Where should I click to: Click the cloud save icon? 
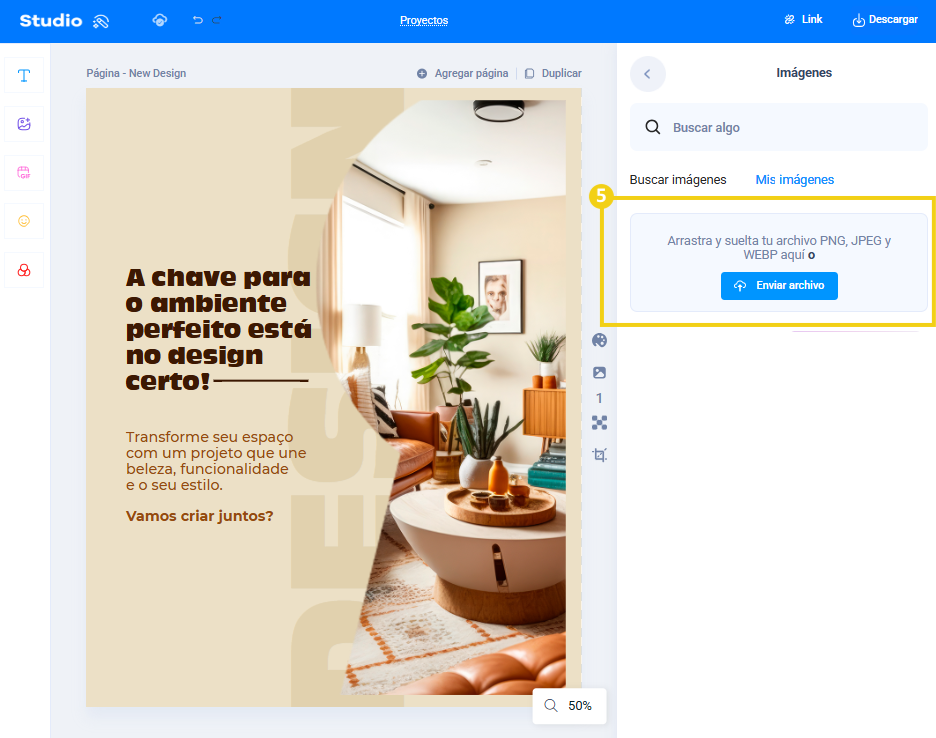tap(159, 20)
